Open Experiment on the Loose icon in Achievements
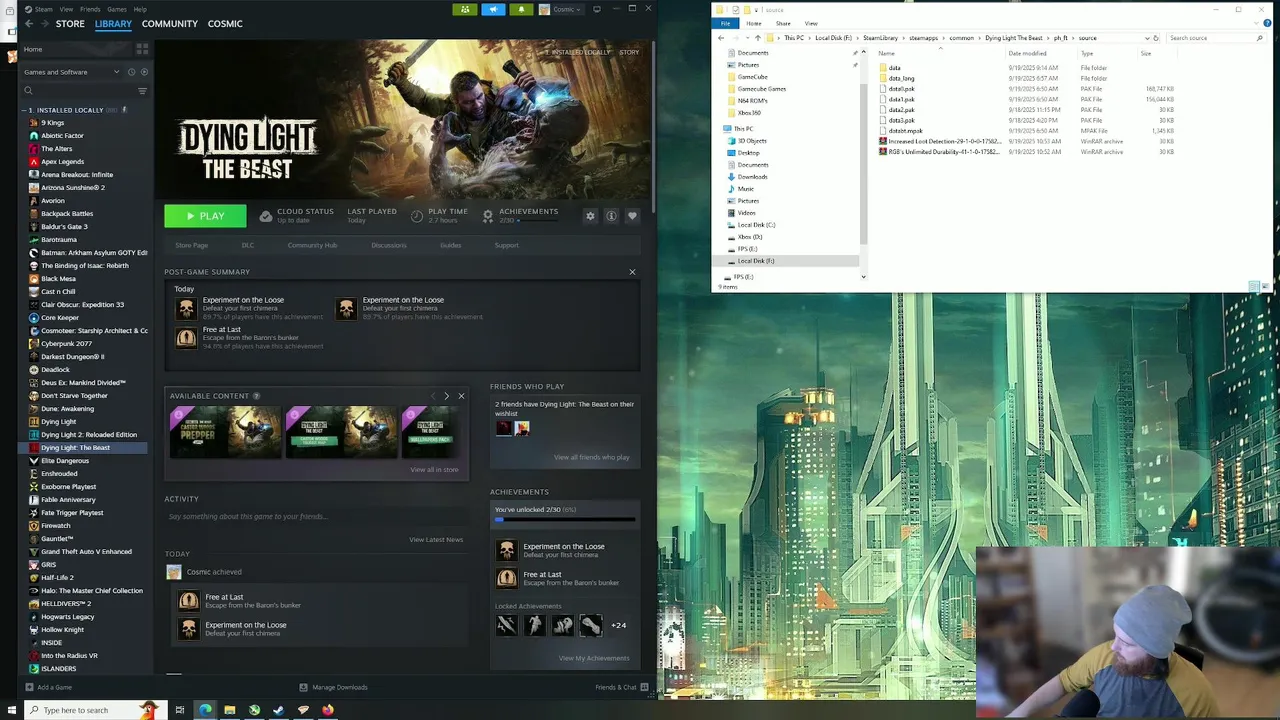1280x720 pixels. 507,550
